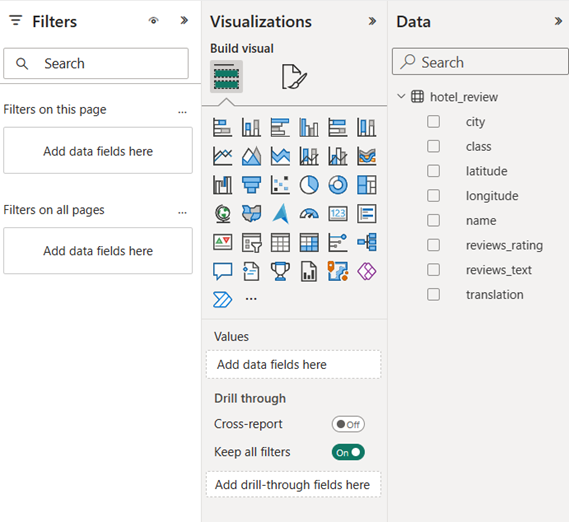
Task: Collapse the Filters pane
Action: (184, 21)
